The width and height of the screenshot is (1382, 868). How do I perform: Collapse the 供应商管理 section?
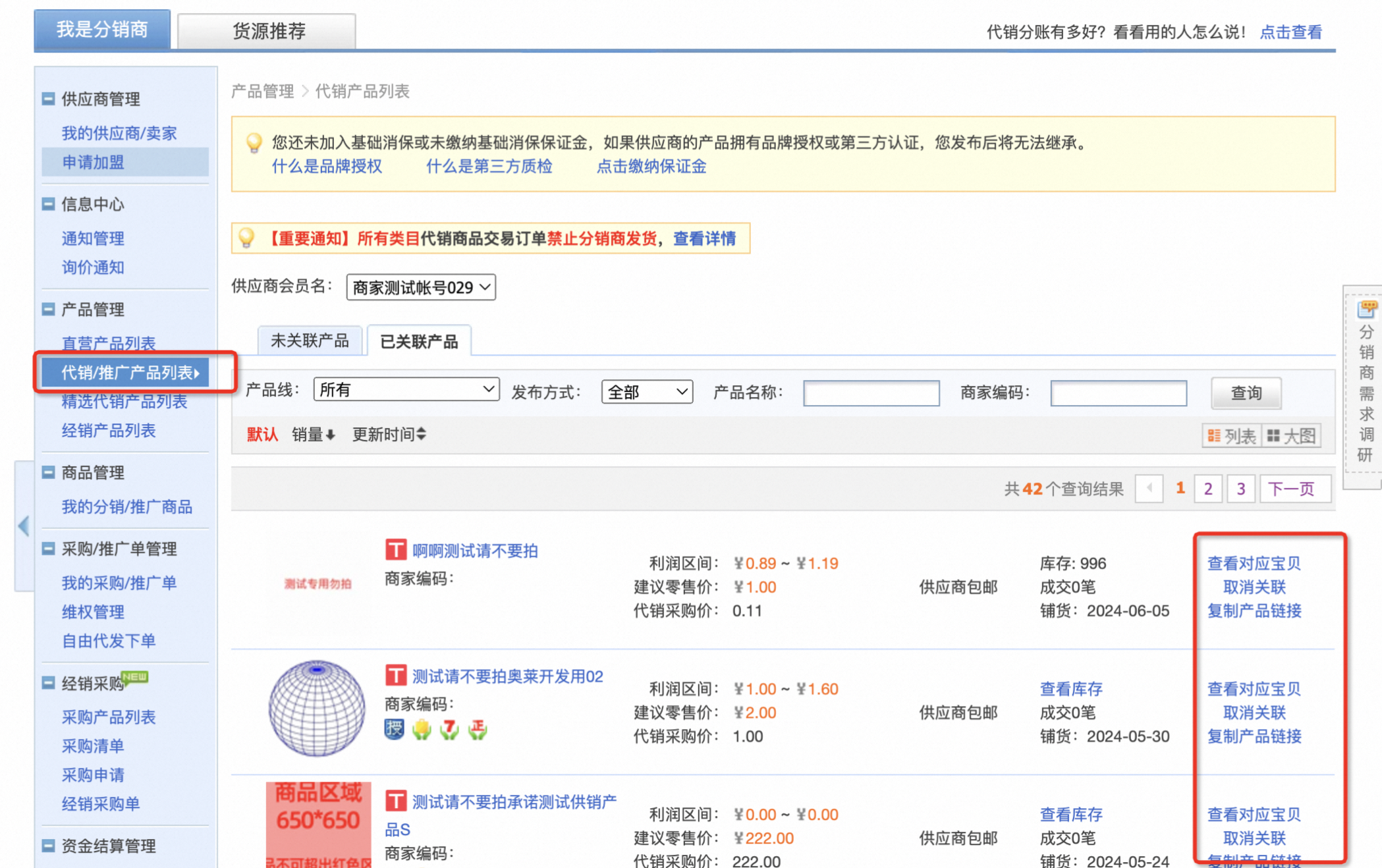coord(48,99)
